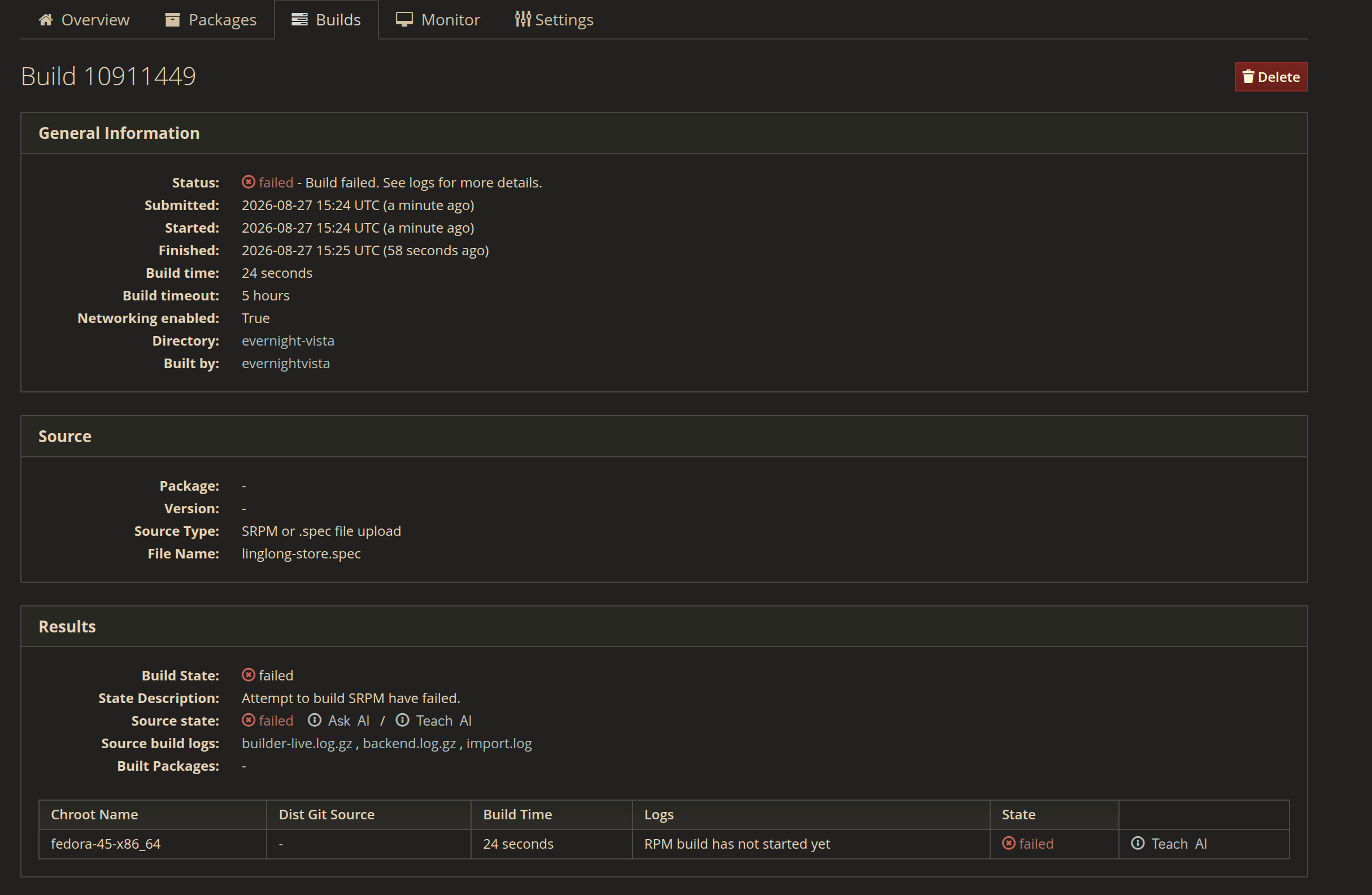Open backend.log.gz log

click(410, 744)
